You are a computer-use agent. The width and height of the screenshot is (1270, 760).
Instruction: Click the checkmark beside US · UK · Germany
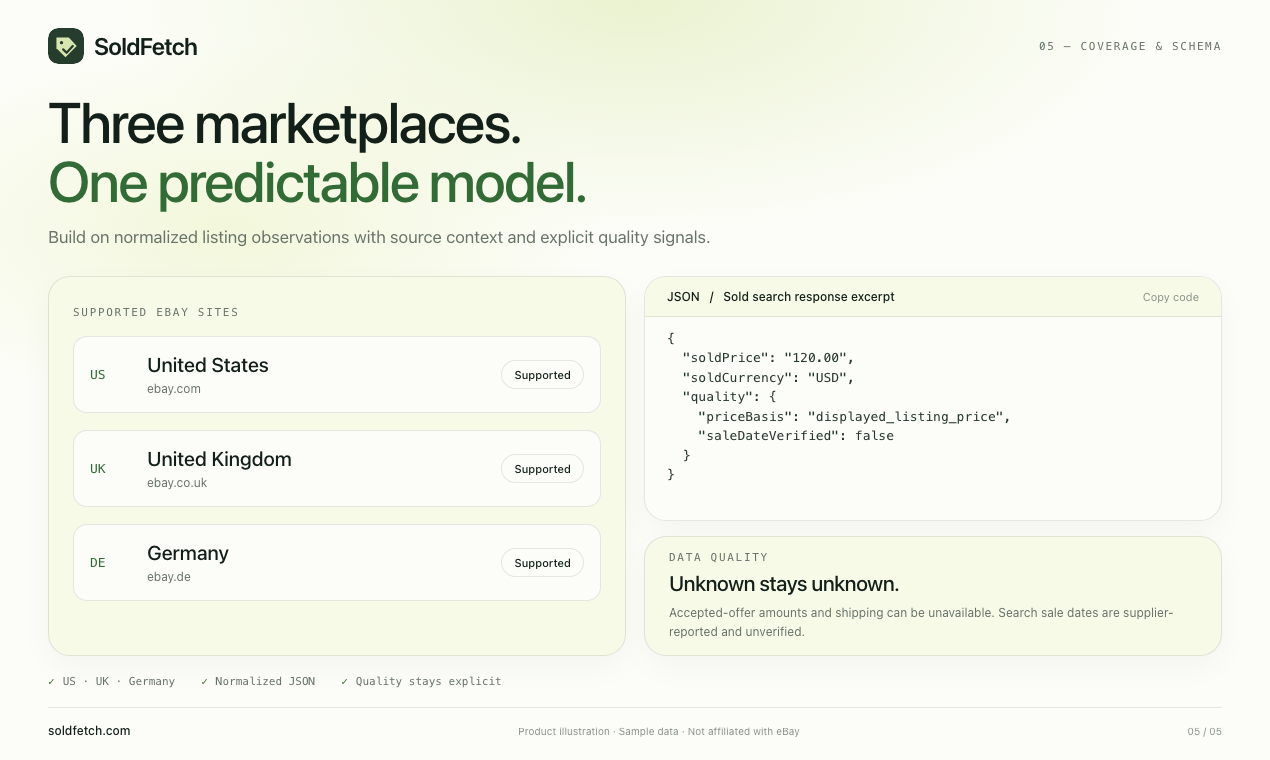(52, 681)
